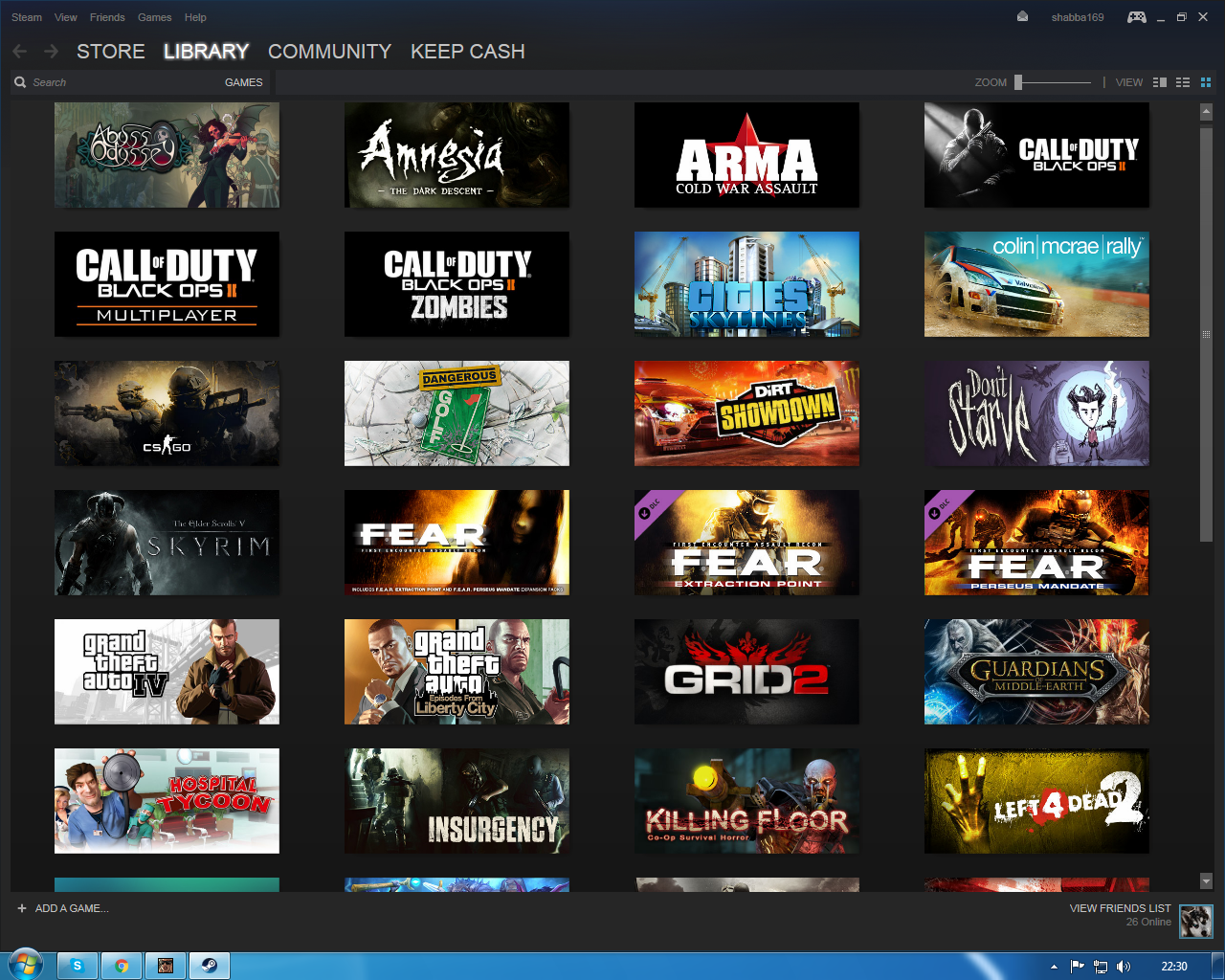
Task: Open the friends avatar picture
Action: 1196,921
